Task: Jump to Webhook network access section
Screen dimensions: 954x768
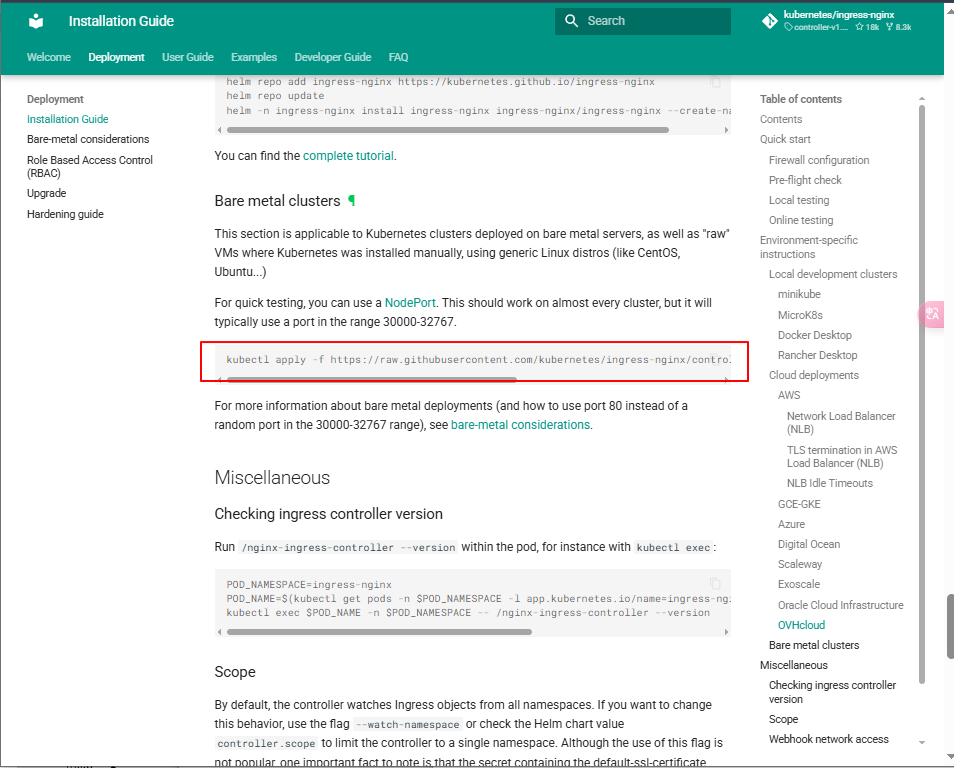Action: click(828, 739)
